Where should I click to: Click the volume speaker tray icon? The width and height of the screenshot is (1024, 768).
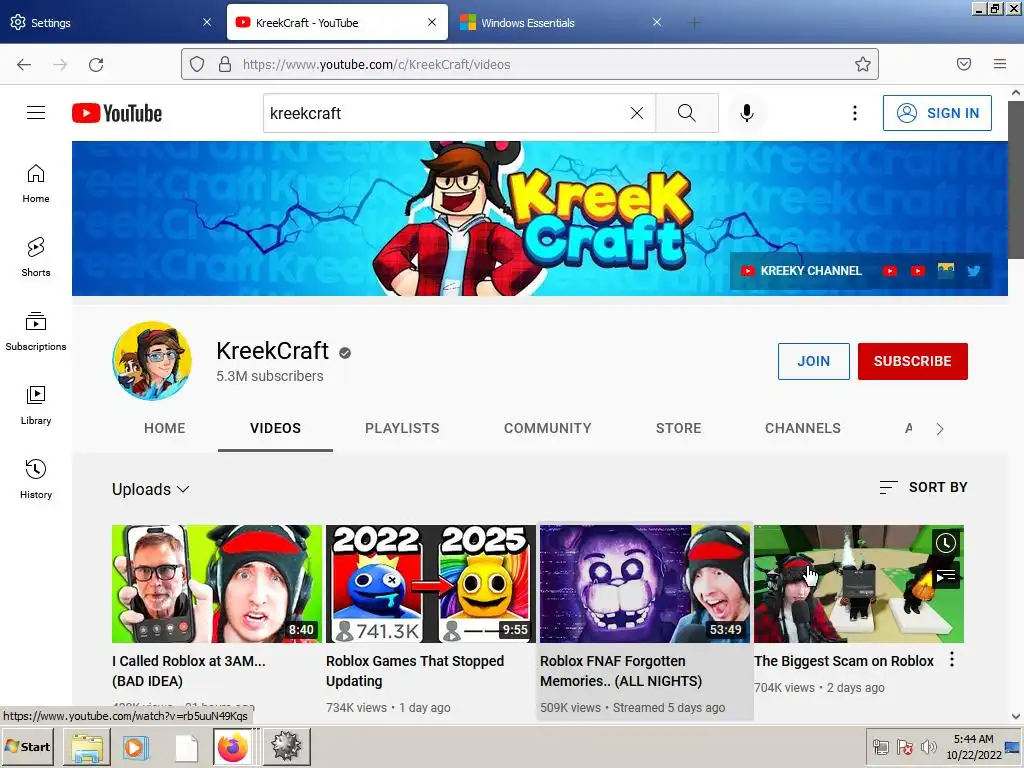[928, 746]
